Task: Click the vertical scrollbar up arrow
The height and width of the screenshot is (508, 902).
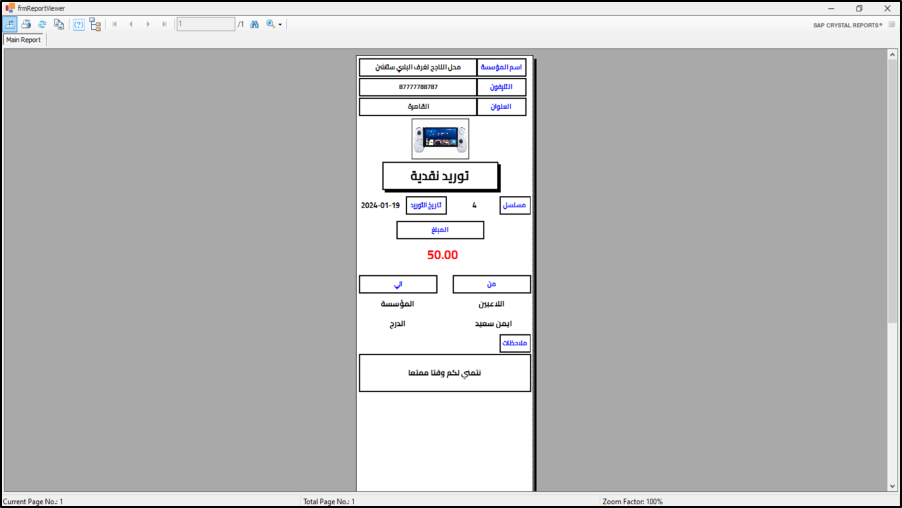Action: click(892, 55)
